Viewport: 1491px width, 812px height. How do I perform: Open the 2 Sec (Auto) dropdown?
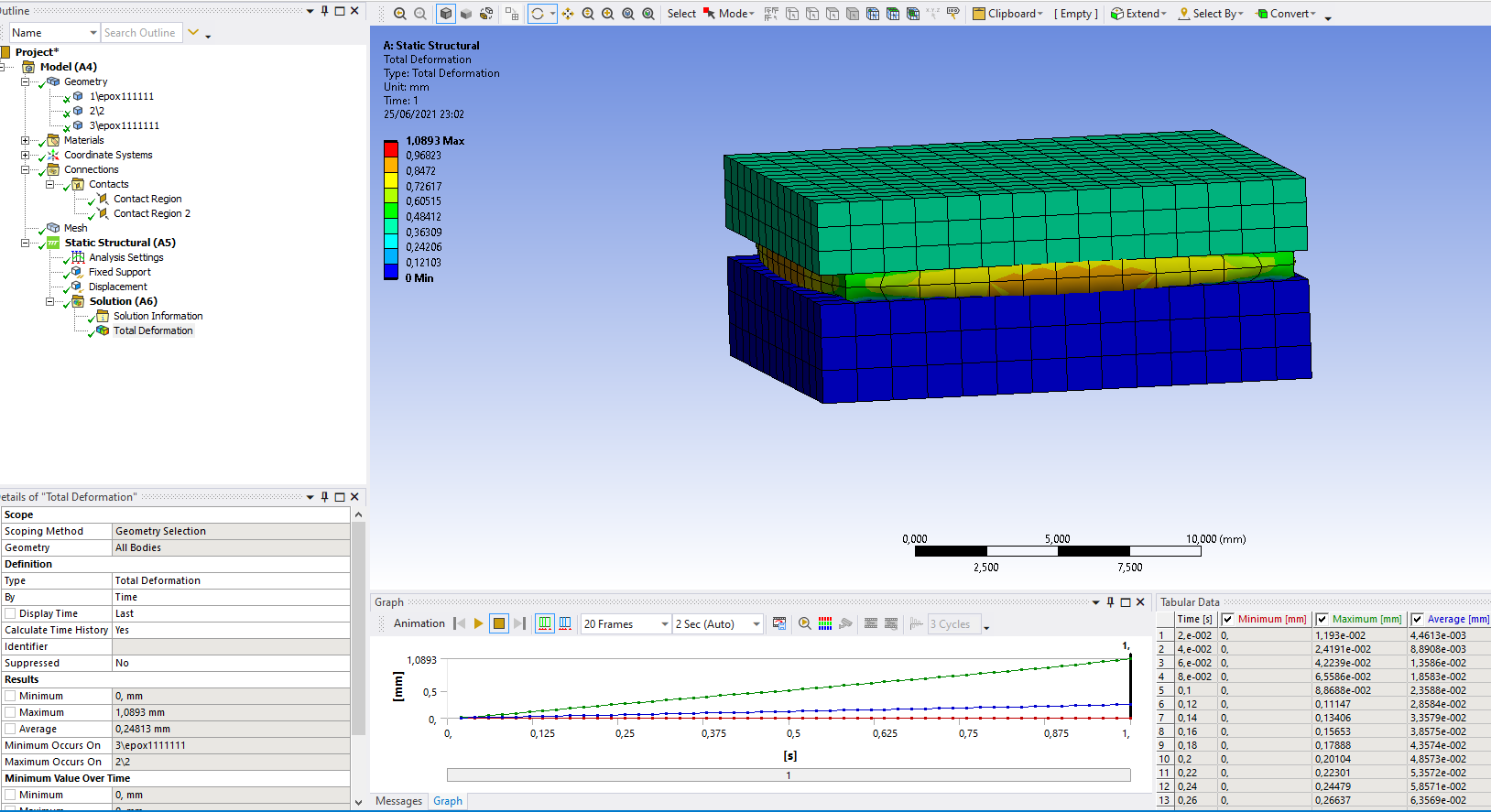point(756,624)
